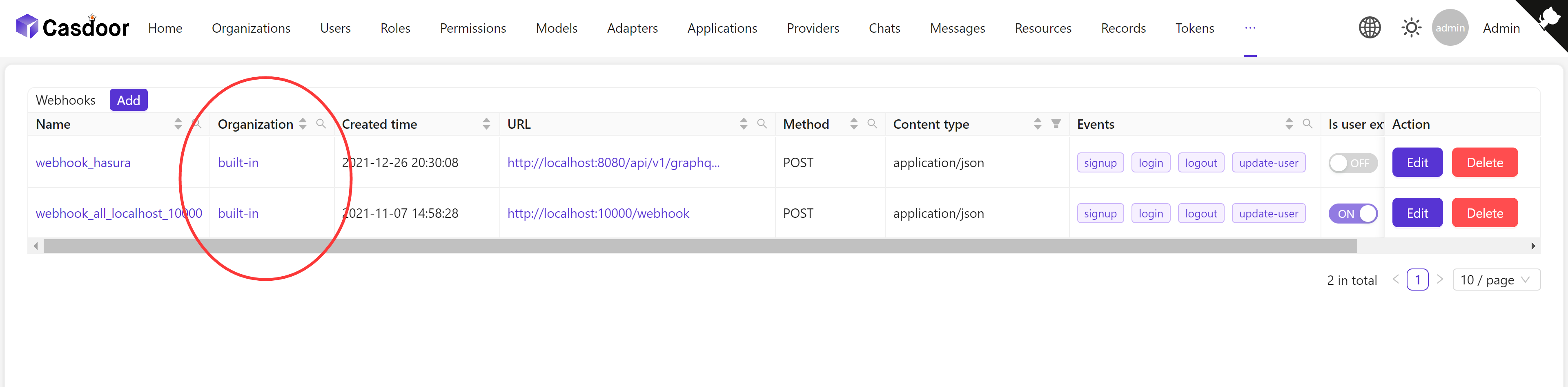The image size is (1568, 387).
Task: Open the search filter on Name column
Action: click(197, 124)
